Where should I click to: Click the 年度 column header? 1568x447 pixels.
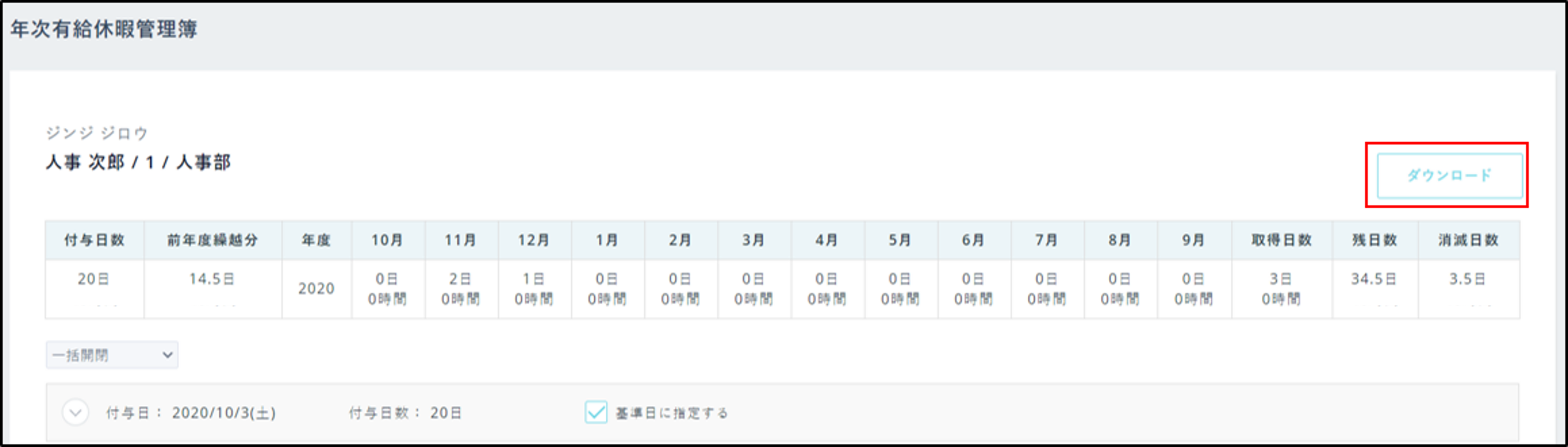click(x=316, y=240)
